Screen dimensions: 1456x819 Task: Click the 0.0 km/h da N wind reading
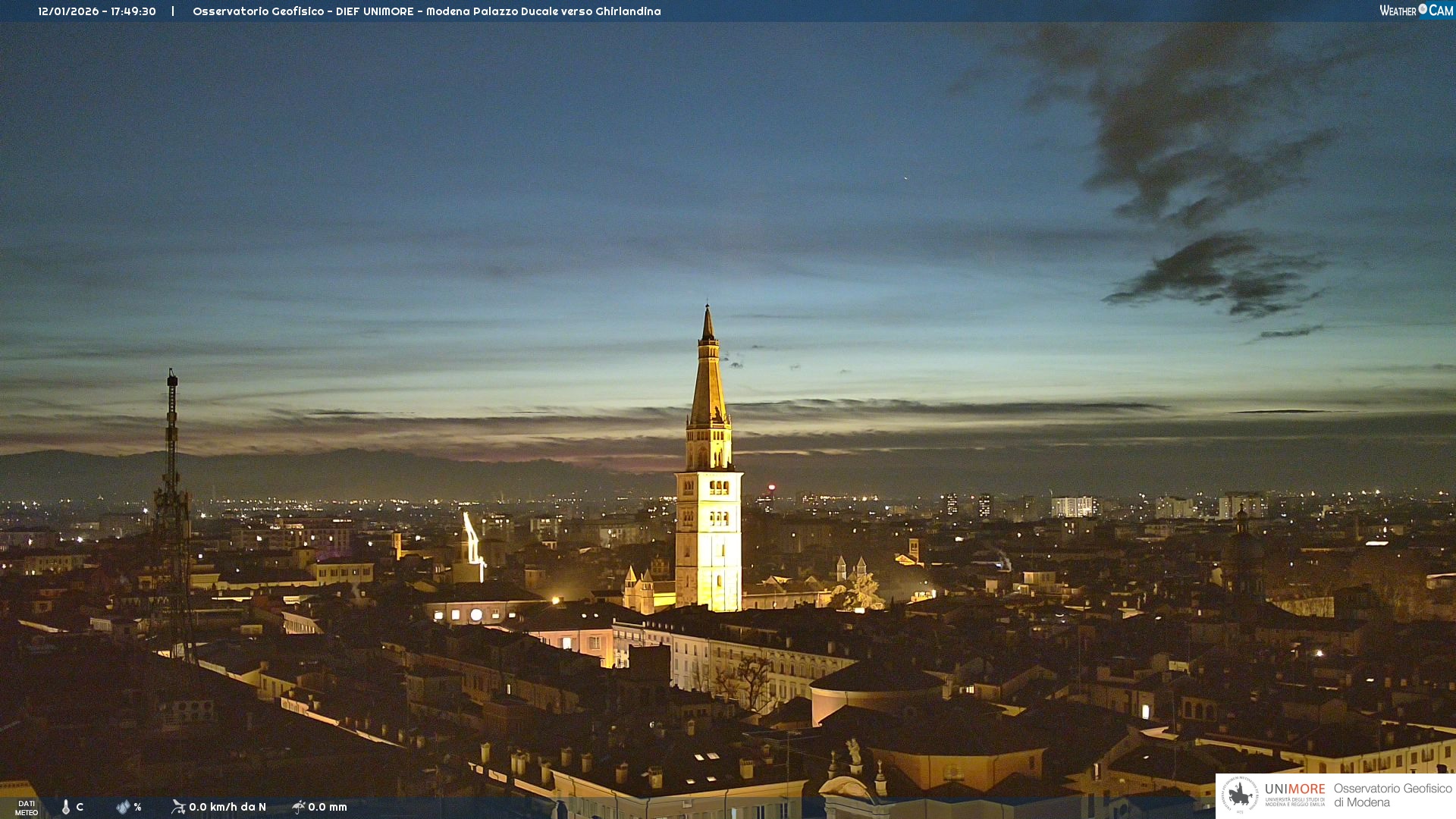(x=227, y=807)
